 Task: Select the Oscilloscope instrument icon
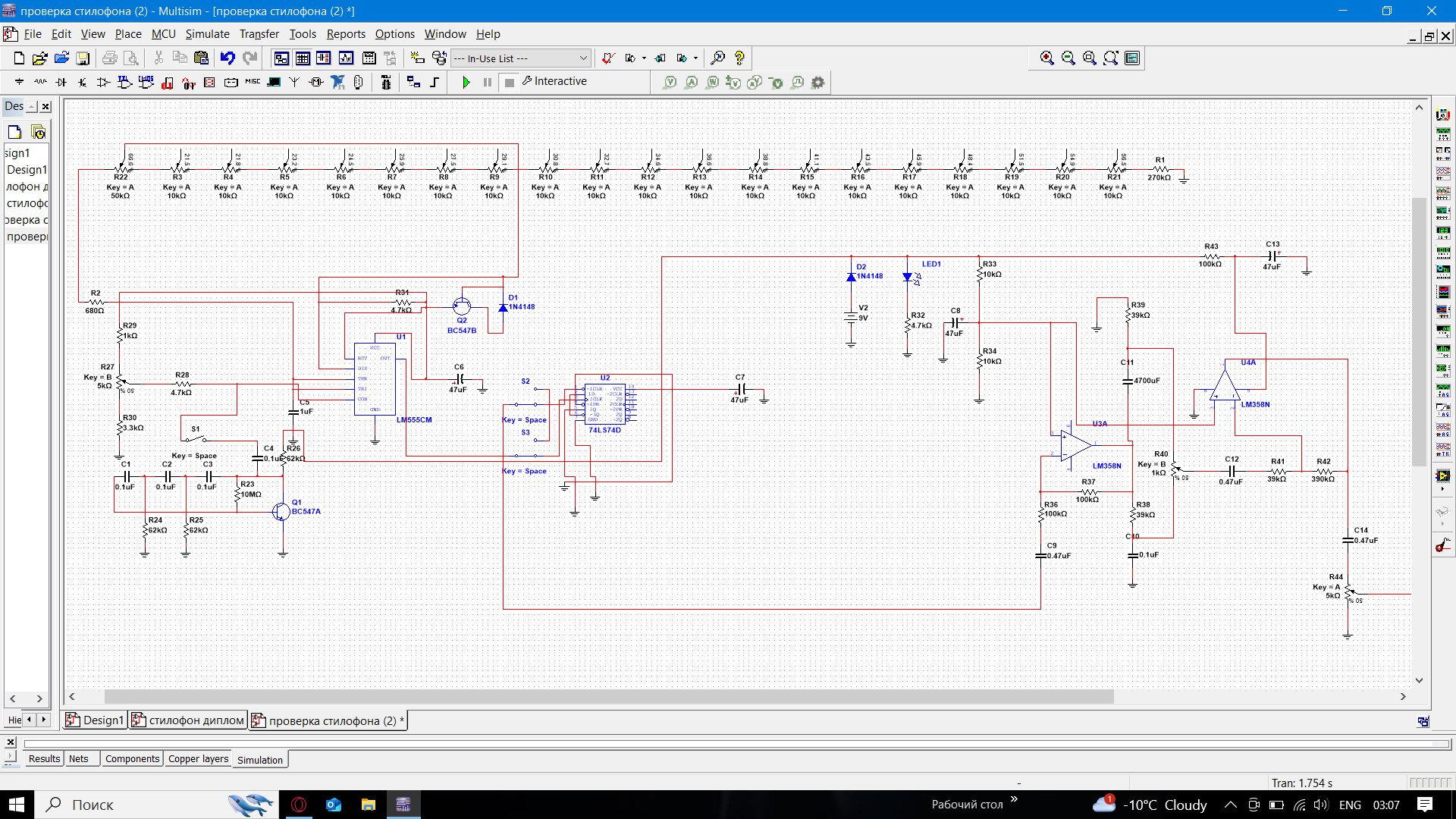click(1443, 173)
